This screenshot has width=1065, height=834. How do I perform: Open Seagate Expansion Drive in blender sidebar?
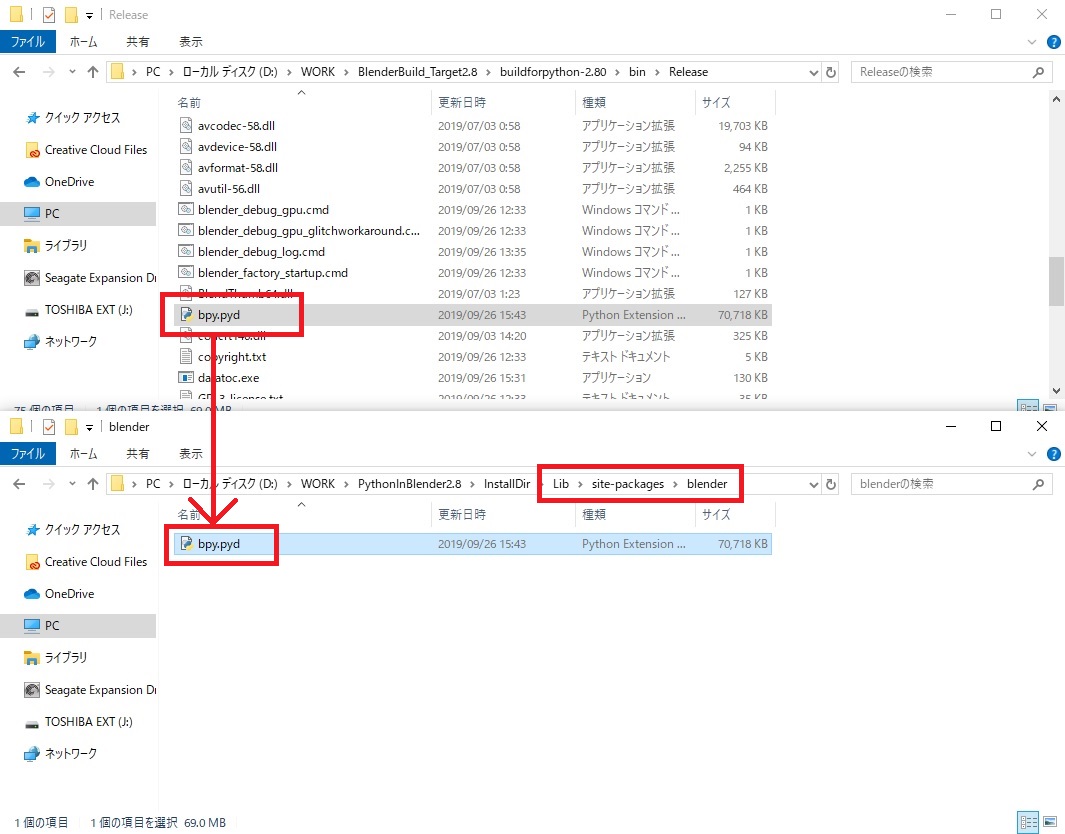90,689
